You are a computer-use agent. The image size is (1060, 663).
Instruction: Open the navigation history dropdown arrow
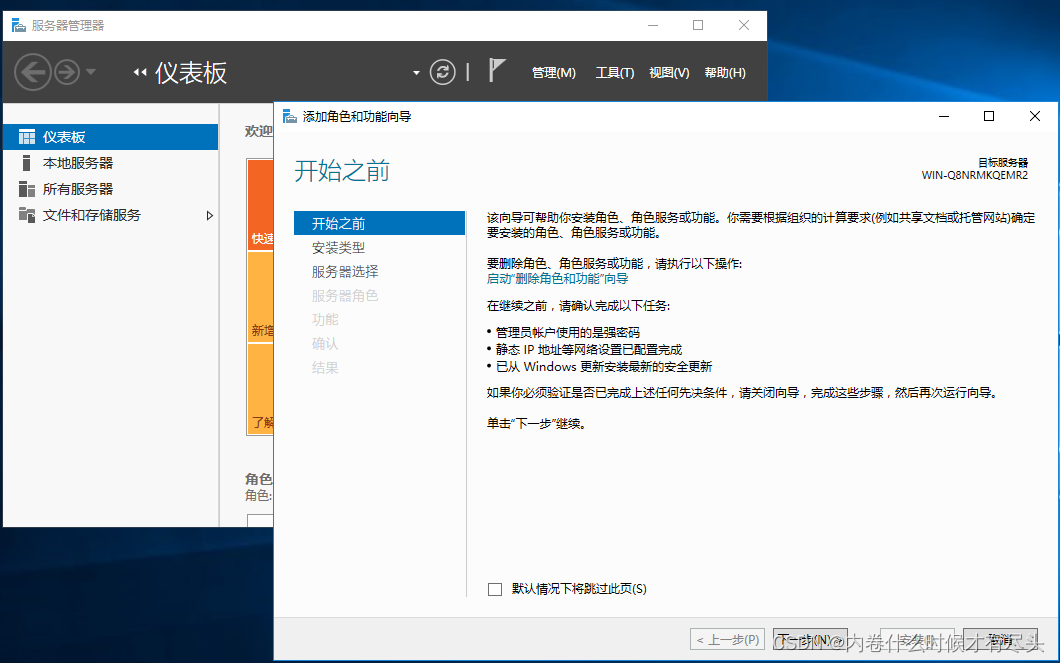pyautogui.click(x=91, y=72)
